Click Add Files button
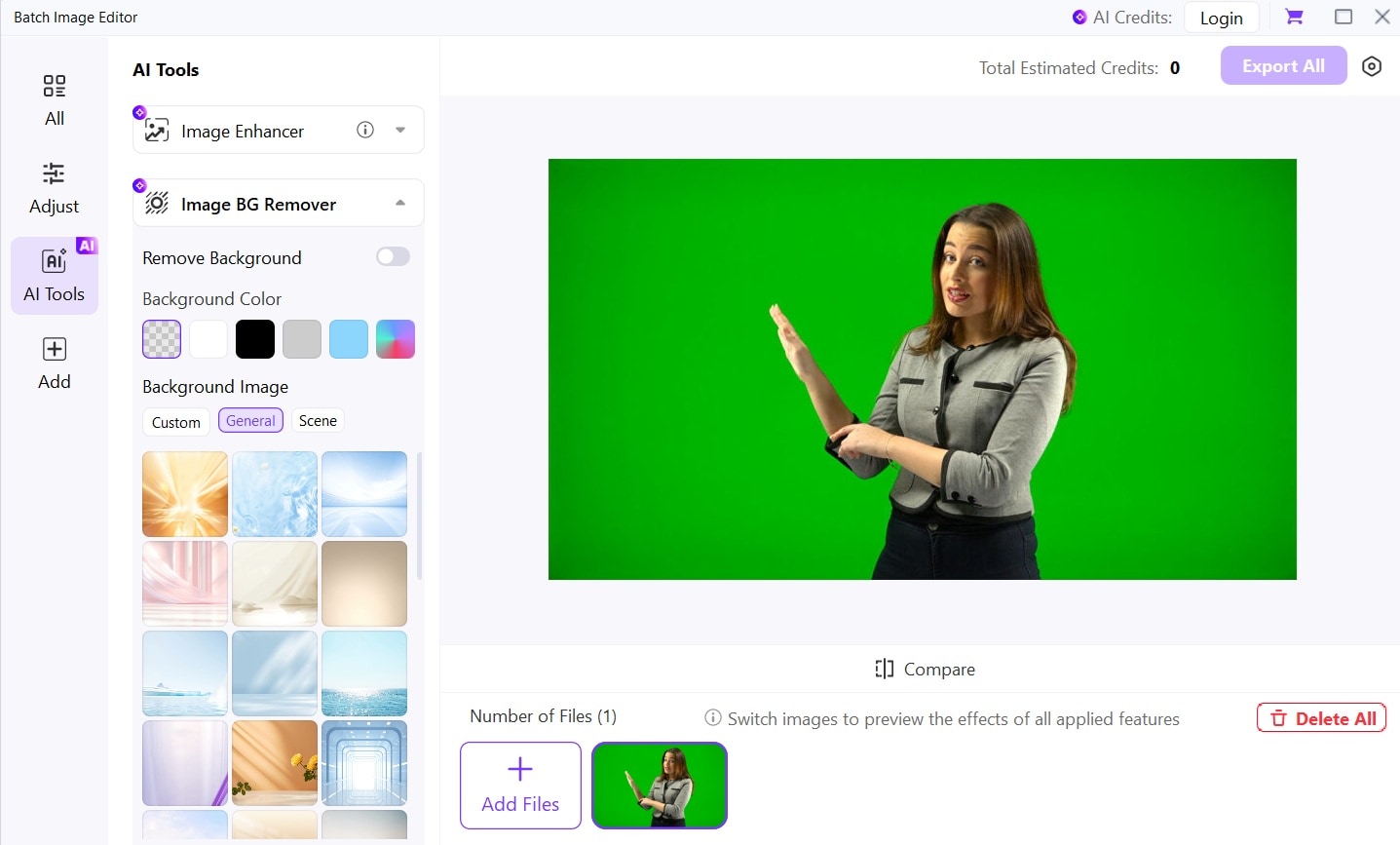This screenshot has height=845, width=1400. [520, 786]
